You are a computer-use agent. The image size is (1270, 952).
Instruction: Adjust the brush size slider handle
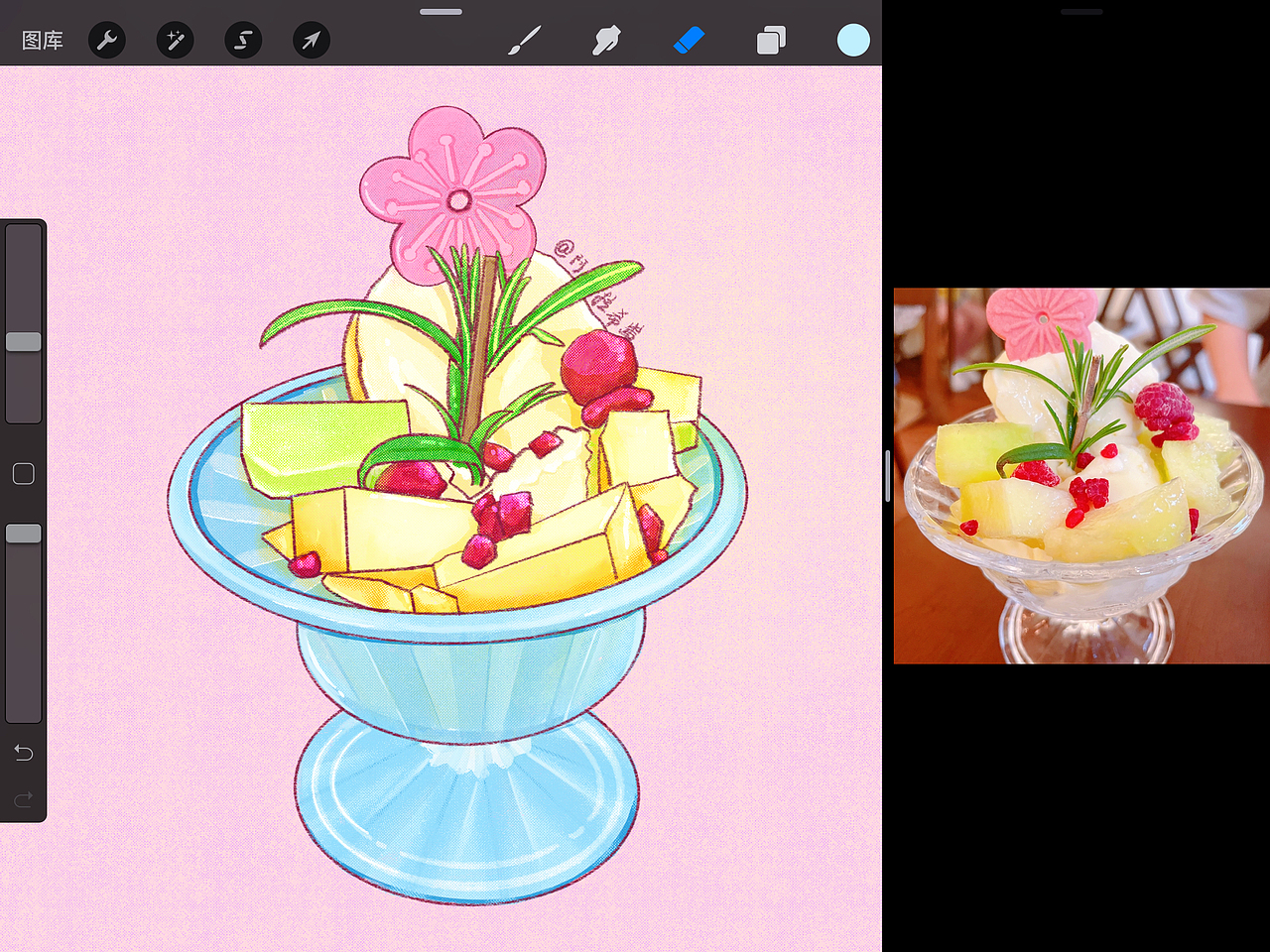coord(23,340)
